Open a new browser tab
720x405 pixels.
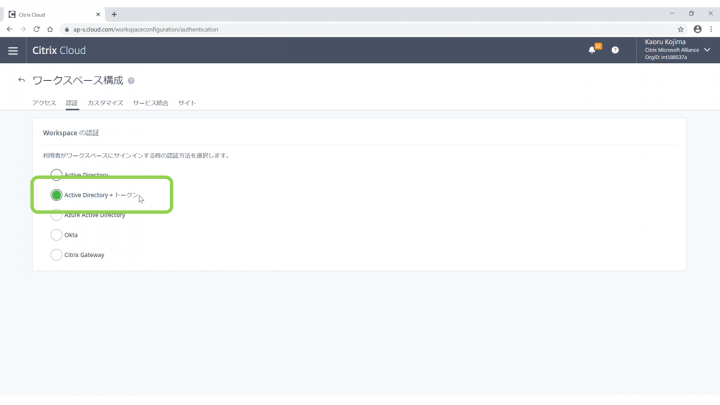pos(114,14)
